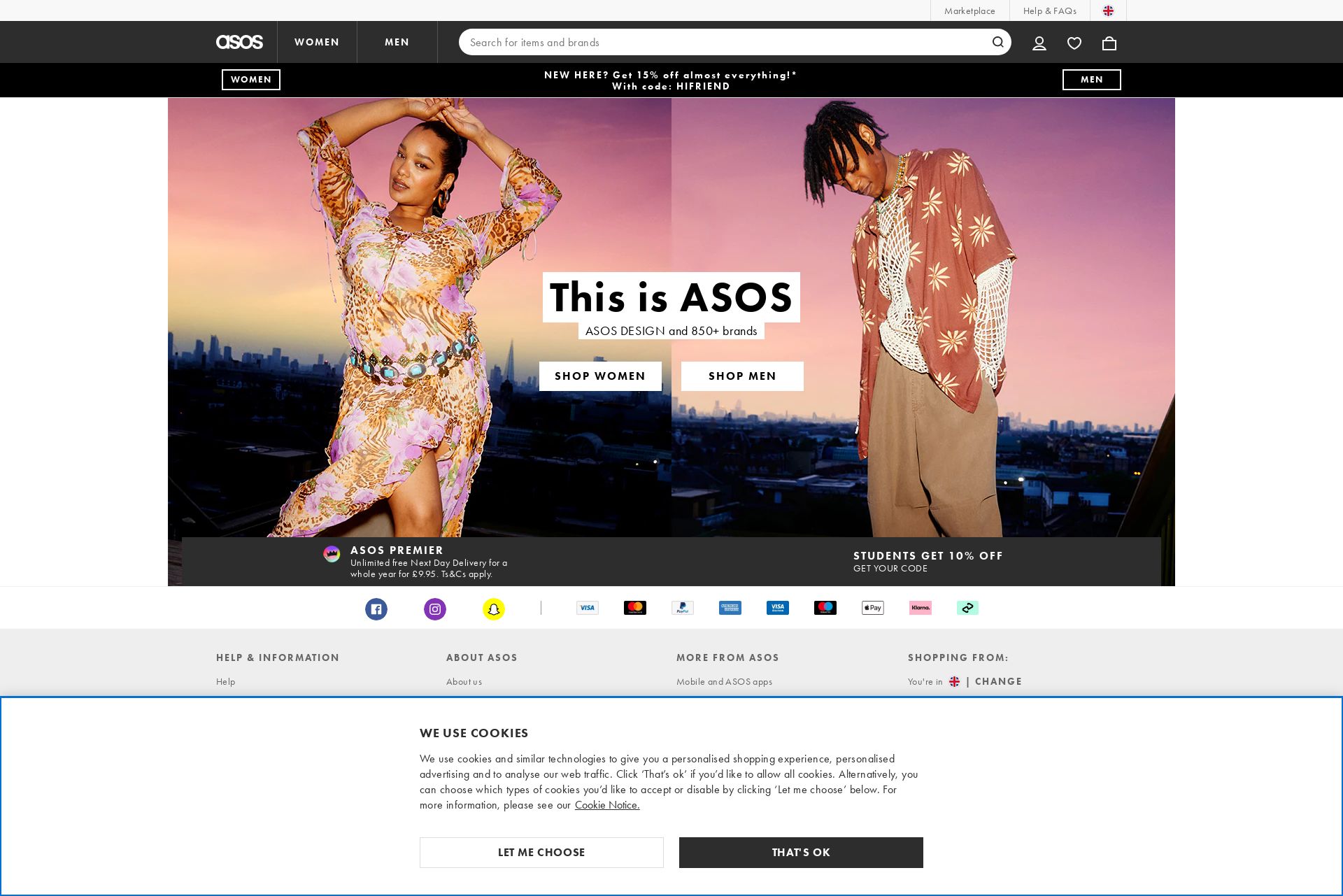Click the American Express icon
The height and width of the screenshot is (896, 1343).
730,608
